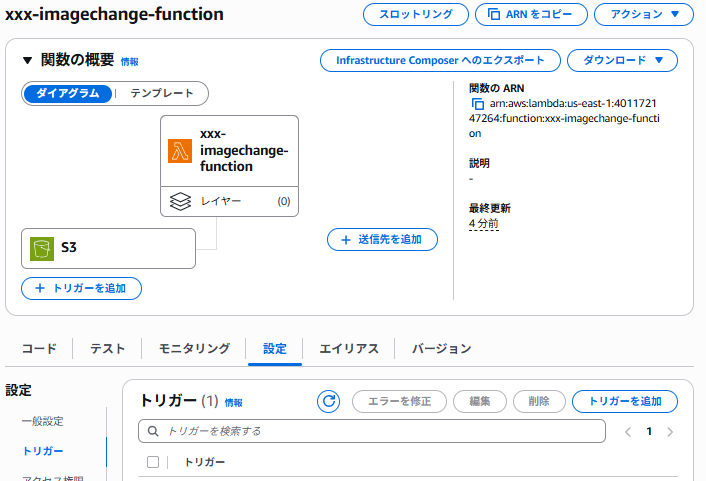Open 一般設定 in the settings sidebar
Viewport: 706px width, 481px height.
(43, 422)
